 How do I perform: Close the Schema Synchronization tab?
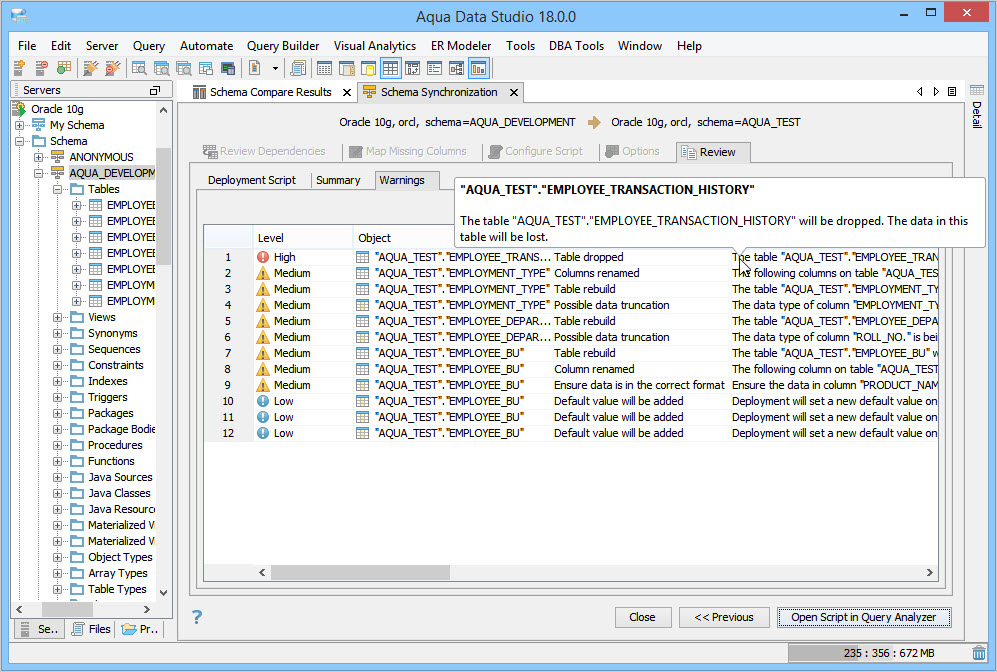point(514,93)
